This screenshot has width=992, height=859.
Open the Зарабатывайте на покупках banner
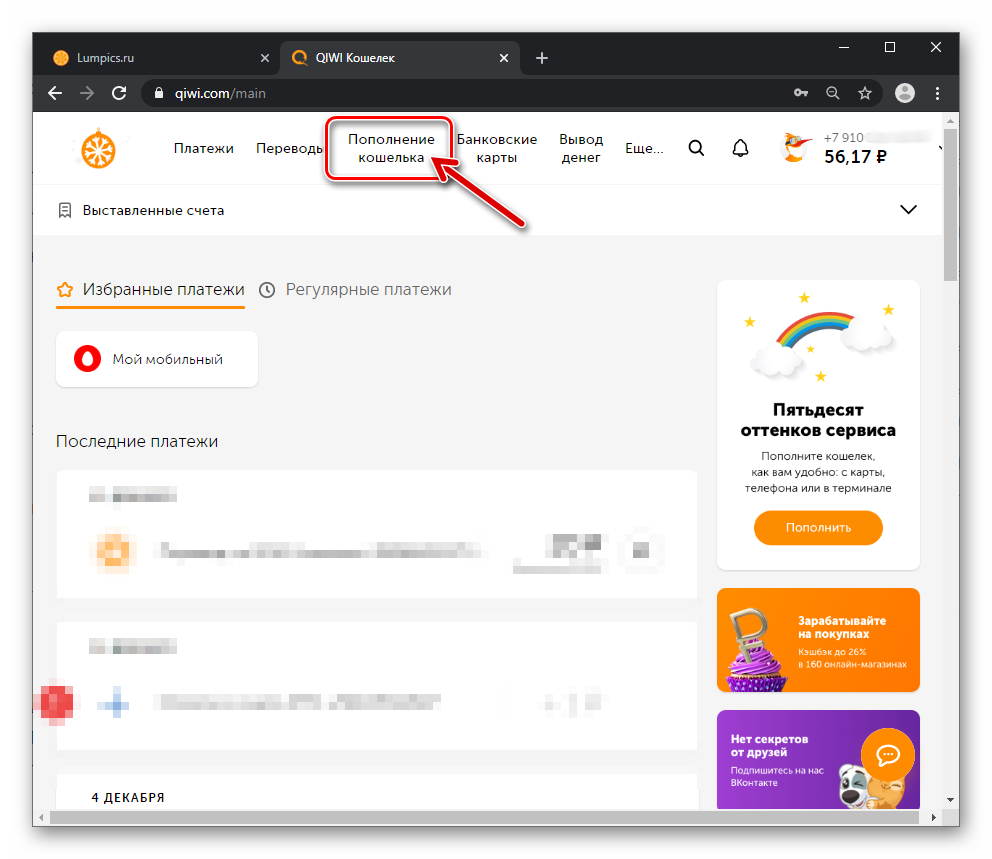818,640
